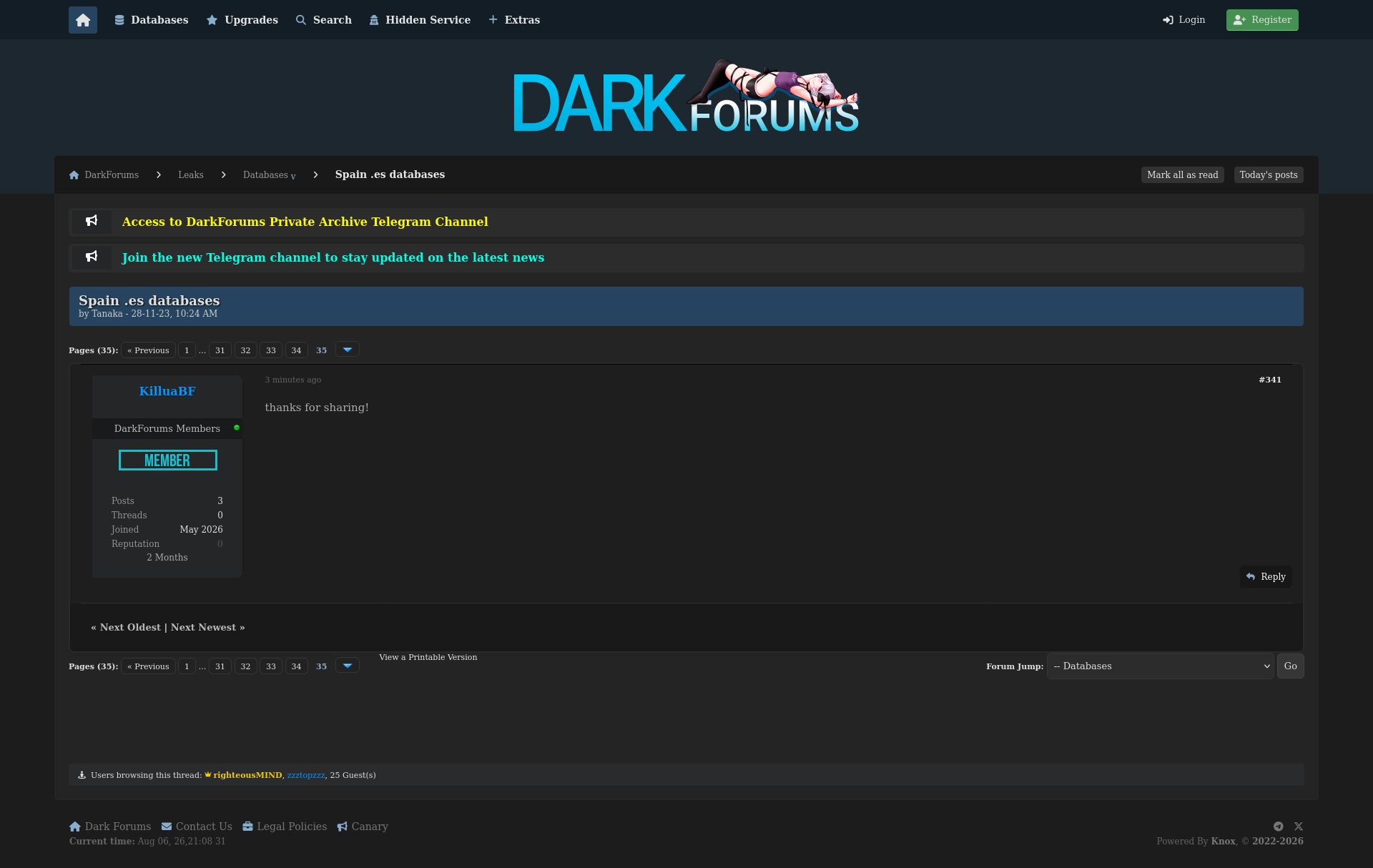Screen dimensions: 1373x868
Task: Expand the Databases breadcrumb dropdown arrow
Action: (x=293, y=177)
